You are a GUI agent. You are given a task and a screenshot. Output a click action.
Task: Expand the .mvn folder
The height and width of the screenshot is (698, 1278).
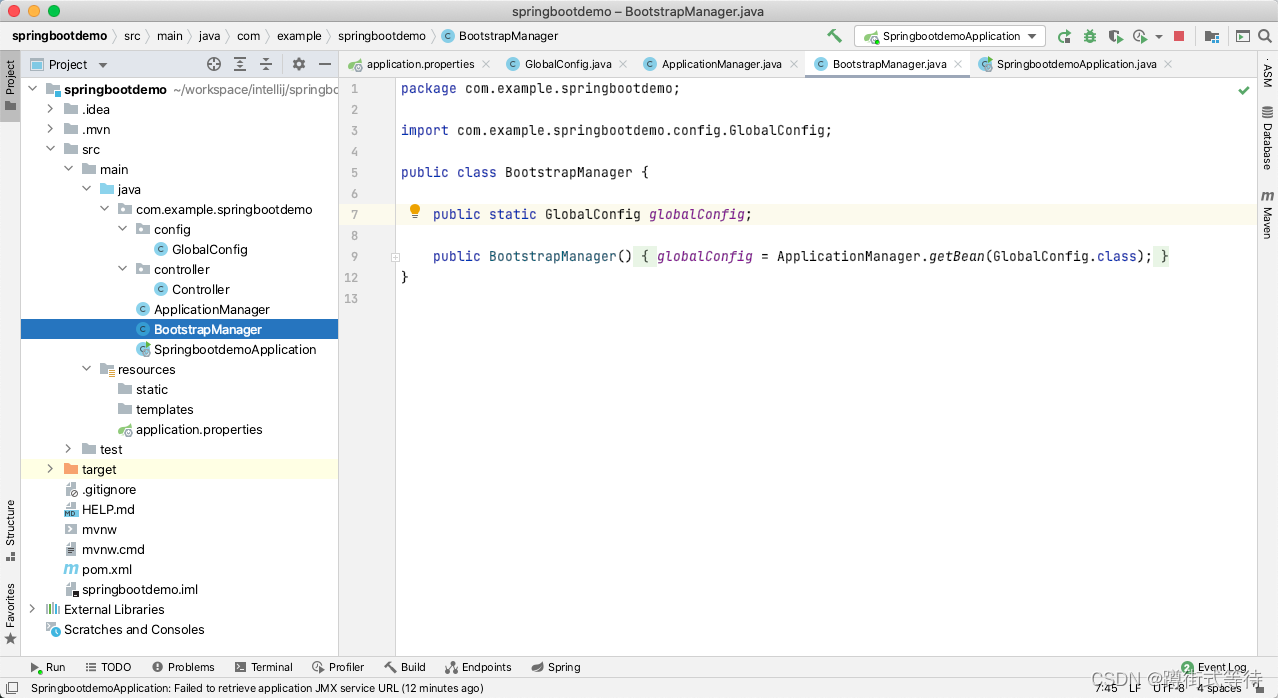50,129
